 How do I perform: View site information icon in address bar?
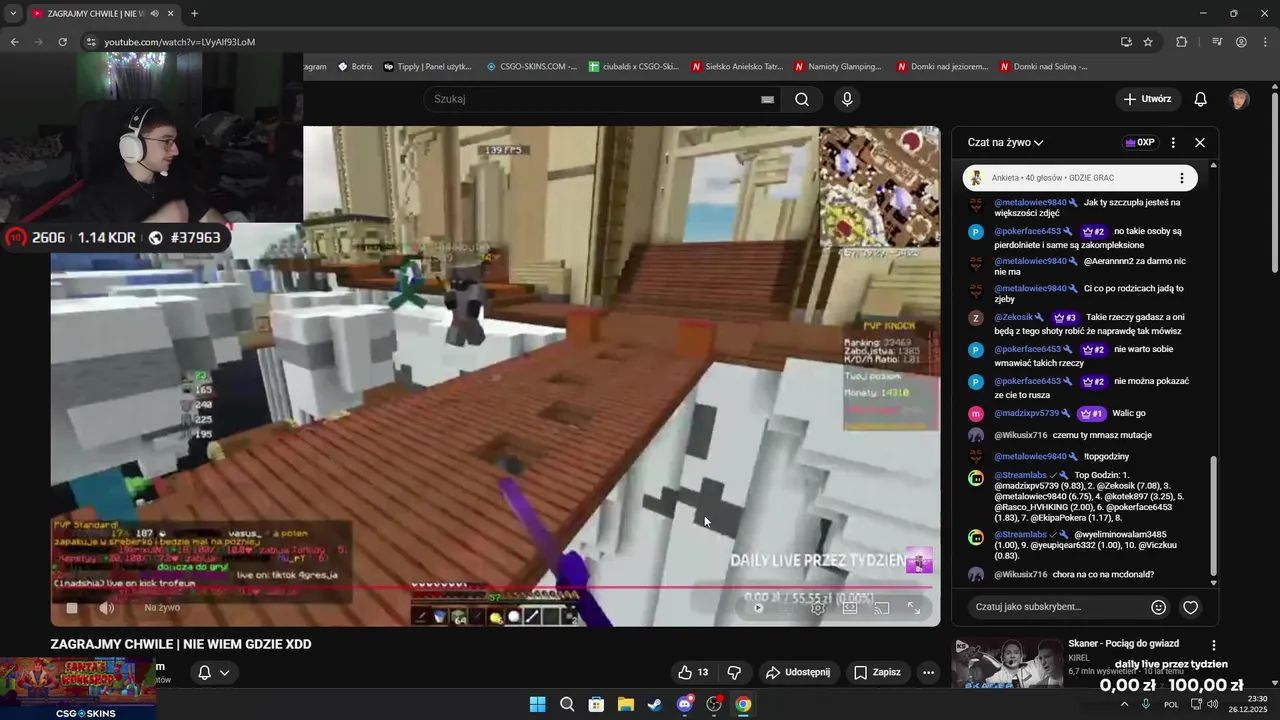tap(91, 42)
